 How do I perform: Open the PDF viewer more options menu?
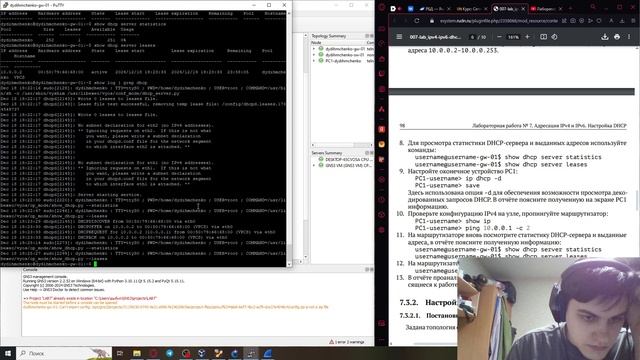(x=629, y=37)
